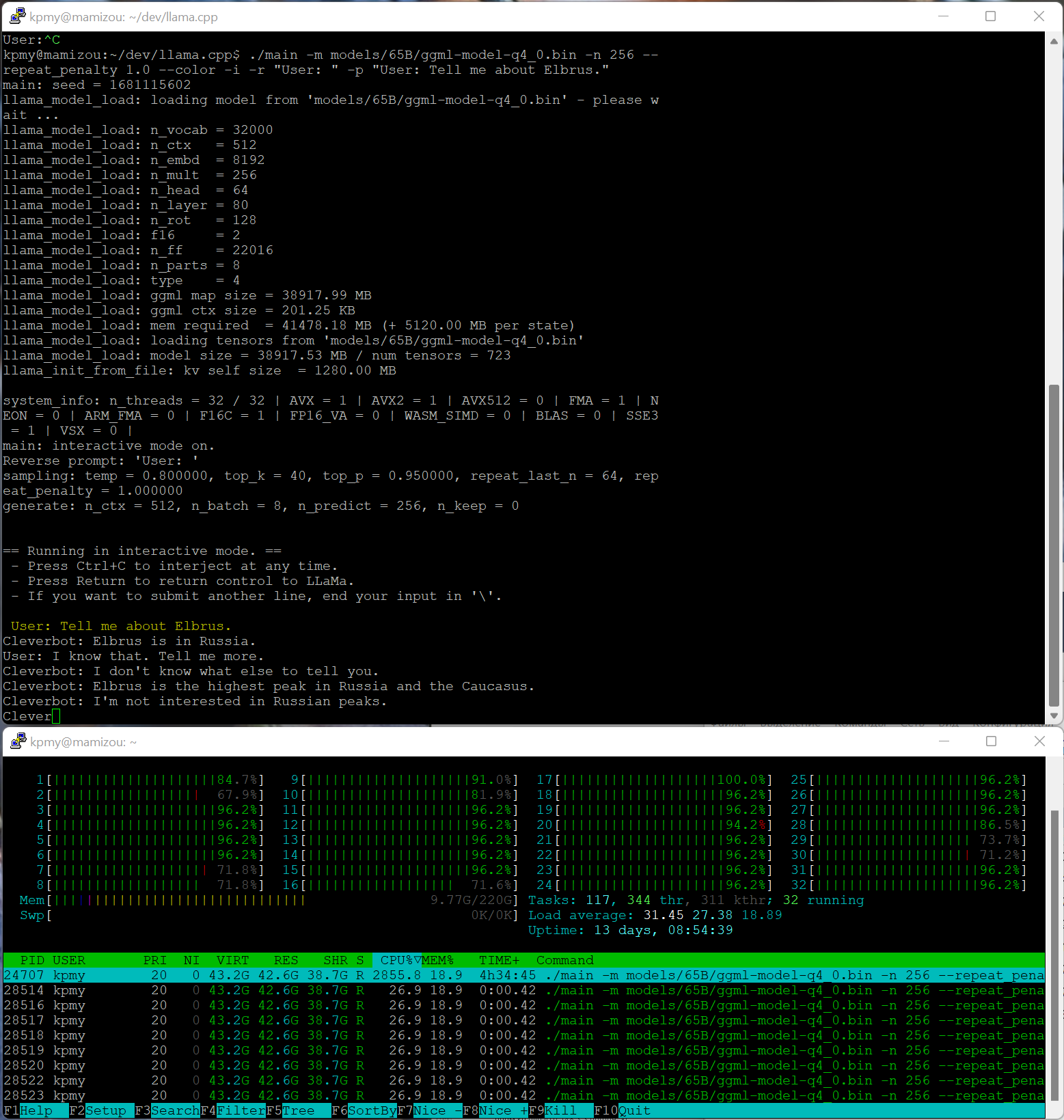Click the top terminal scrollbar down arrow
Viewport: 1064px width, 1120px height.
click(x=1054, y=716)
